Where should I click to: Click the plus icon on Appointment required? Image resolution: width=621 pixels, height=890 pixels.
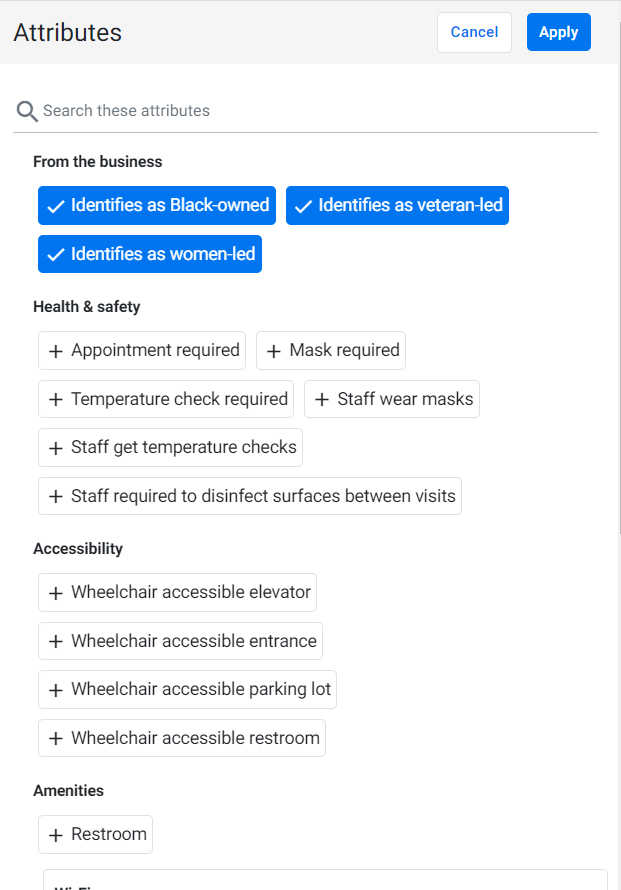56,351
